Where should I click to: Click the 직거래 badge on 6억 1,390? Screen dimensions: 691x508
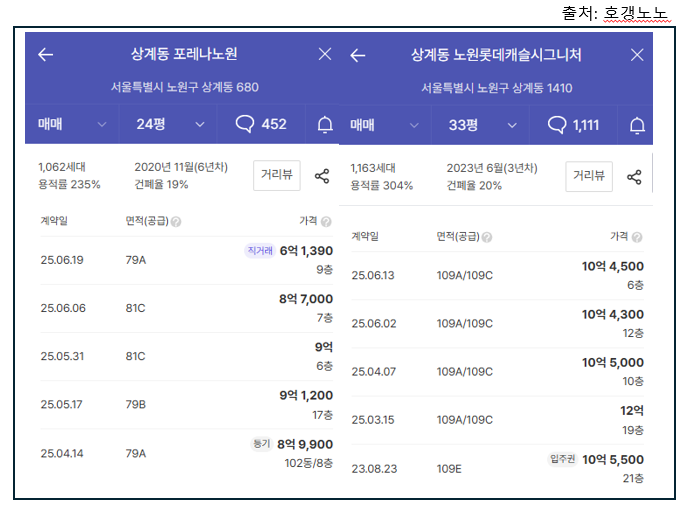coord(260,251)
